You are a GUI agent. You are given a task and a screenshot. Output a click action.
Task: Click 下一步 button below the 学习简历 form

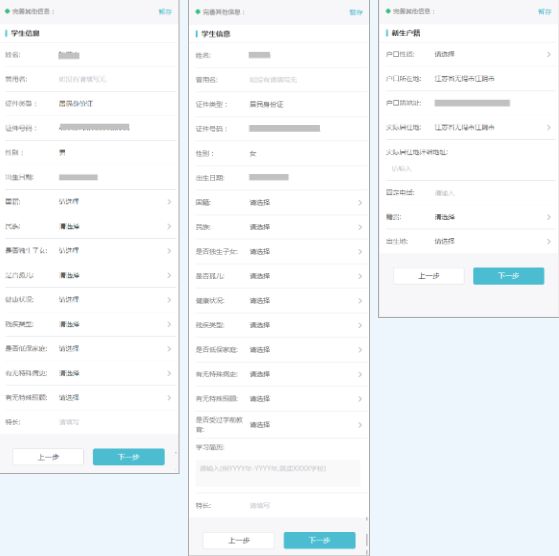pyautogui.click(x=319, y=540)
